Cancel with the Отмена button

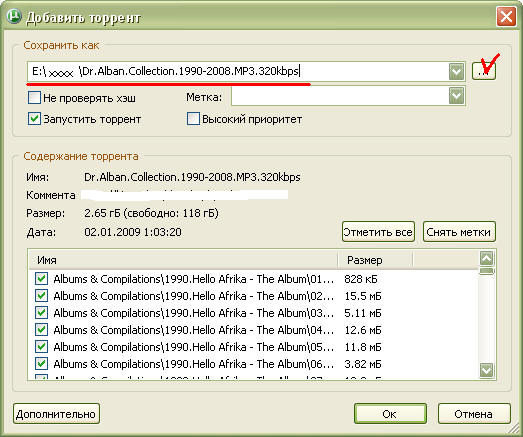(x=474, y=414)
